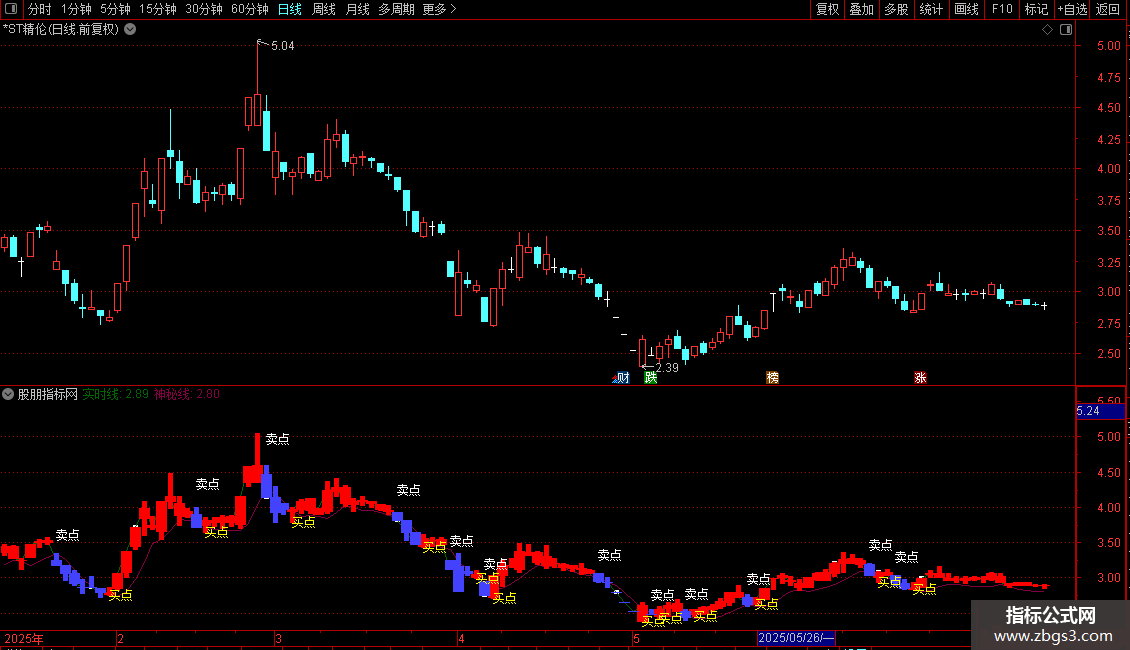The width and height of the screenshot is (1130, 650).
Task: Select the 周线 weekly chart tab
Action: (x=324, y=9)
